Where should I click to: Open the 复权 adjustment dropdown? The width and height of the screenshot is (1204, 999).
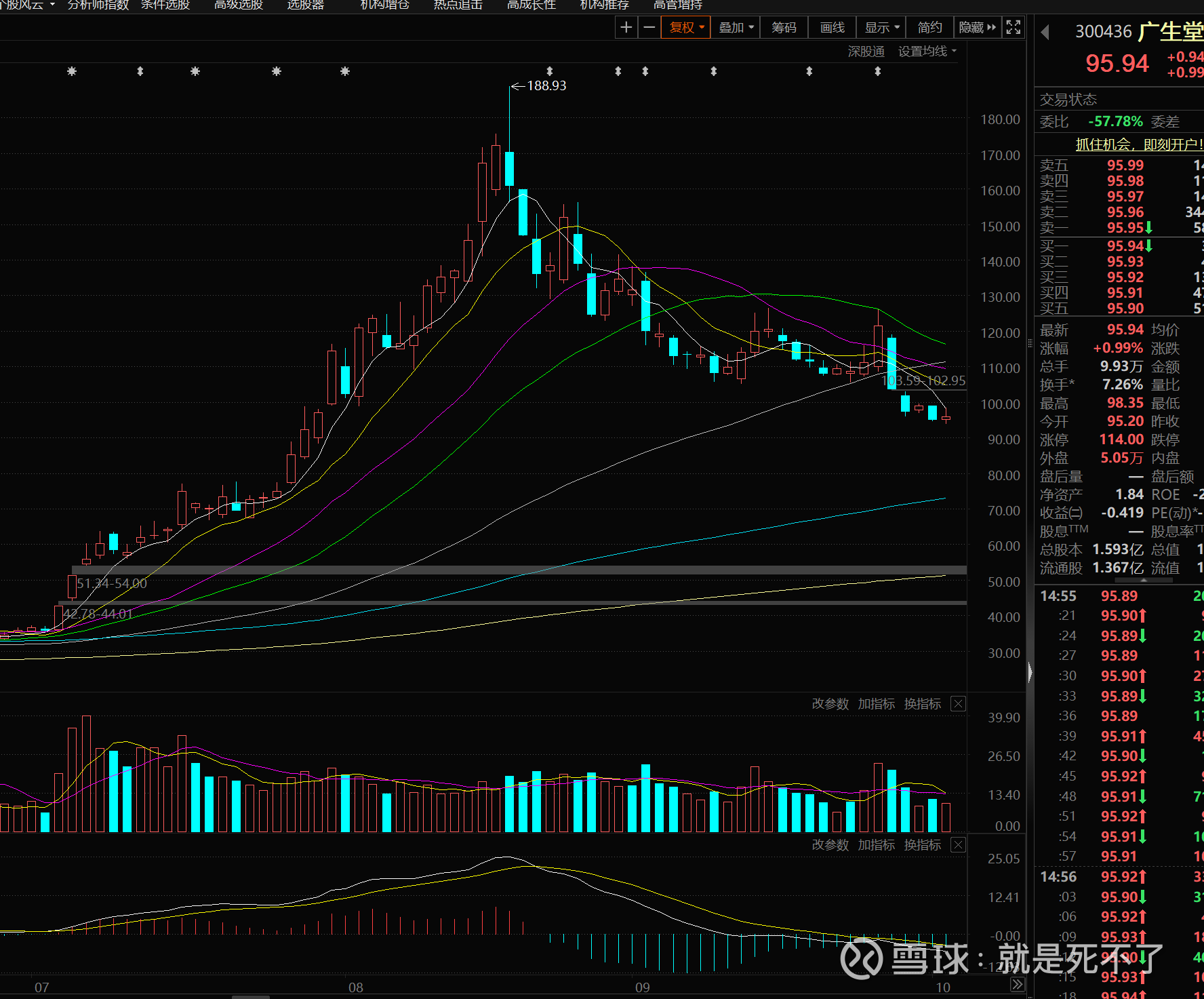(x=687, y=27)
